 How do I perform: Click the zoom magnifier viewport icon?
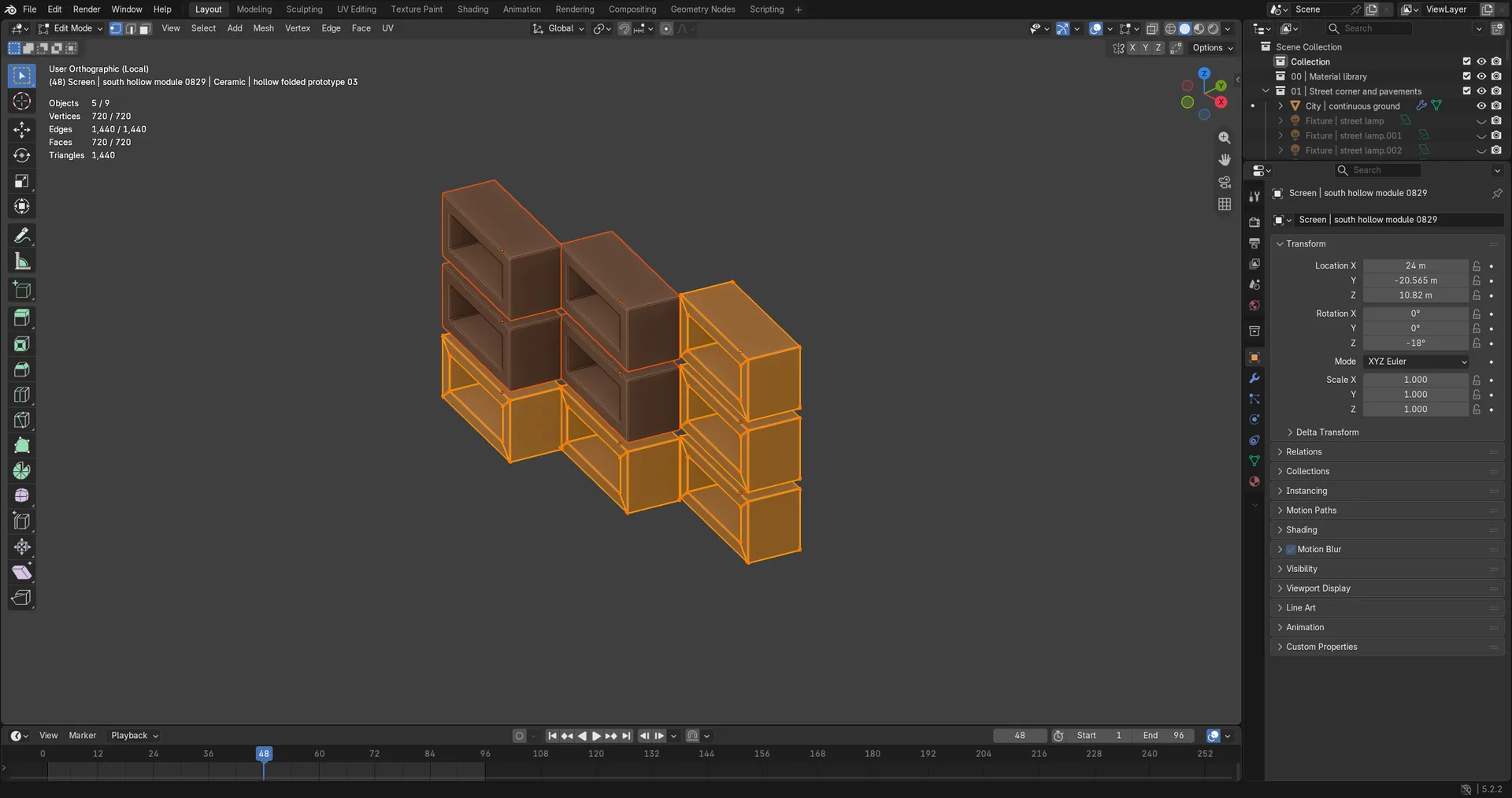click(1225, 138)
